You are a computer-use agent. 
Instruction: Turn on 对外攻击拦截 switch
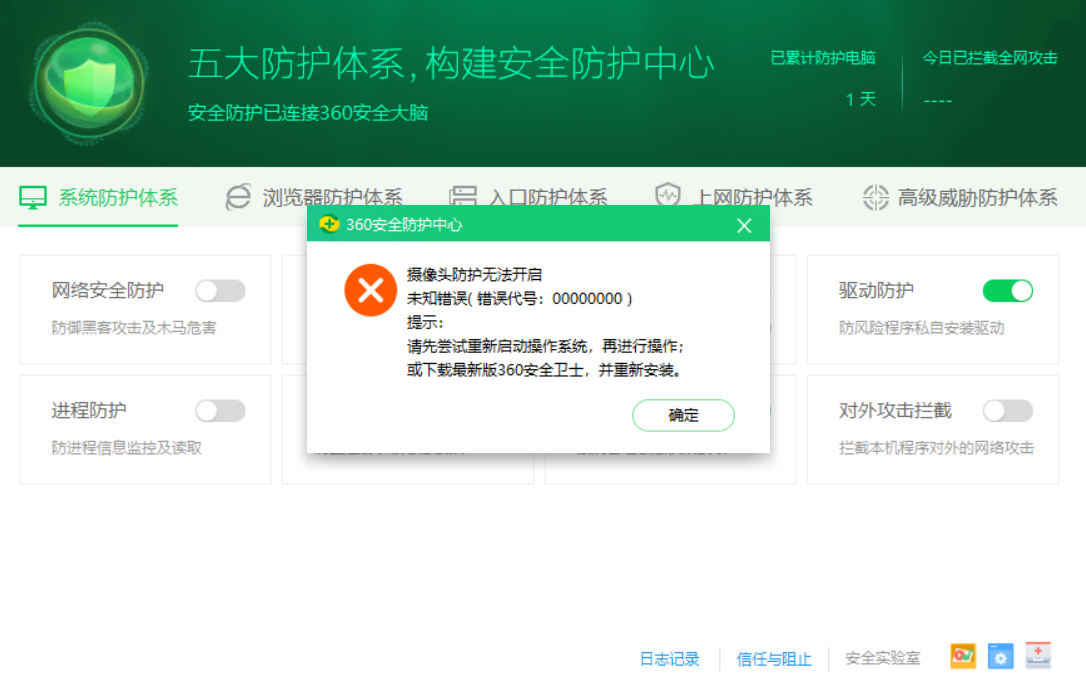pyautogui.click(x=1008, y=411)
